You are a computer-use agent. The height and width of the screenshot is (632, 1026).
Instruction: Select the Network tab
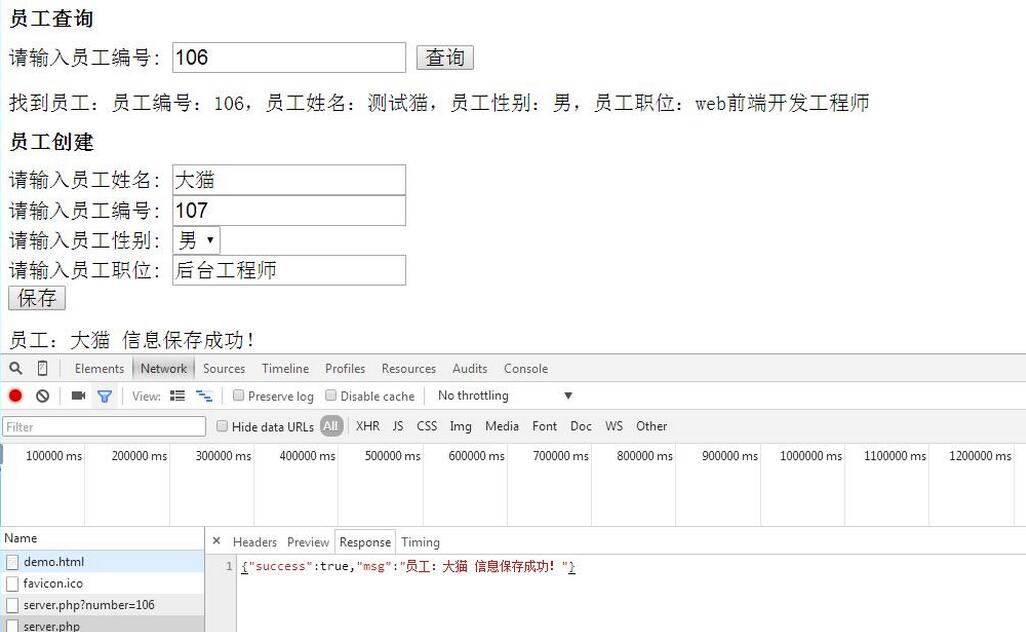click(164, 368)
